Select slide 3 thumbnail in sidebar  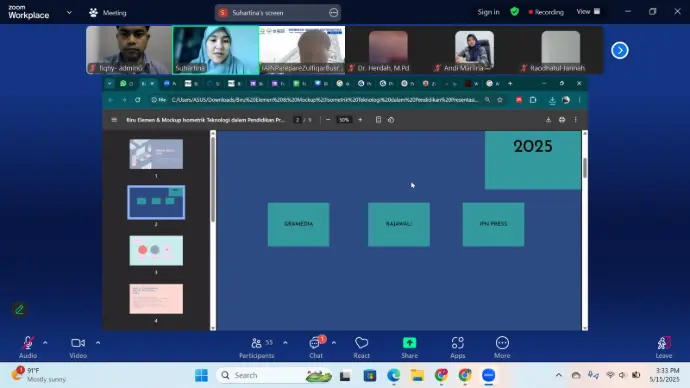coord(156,250)
